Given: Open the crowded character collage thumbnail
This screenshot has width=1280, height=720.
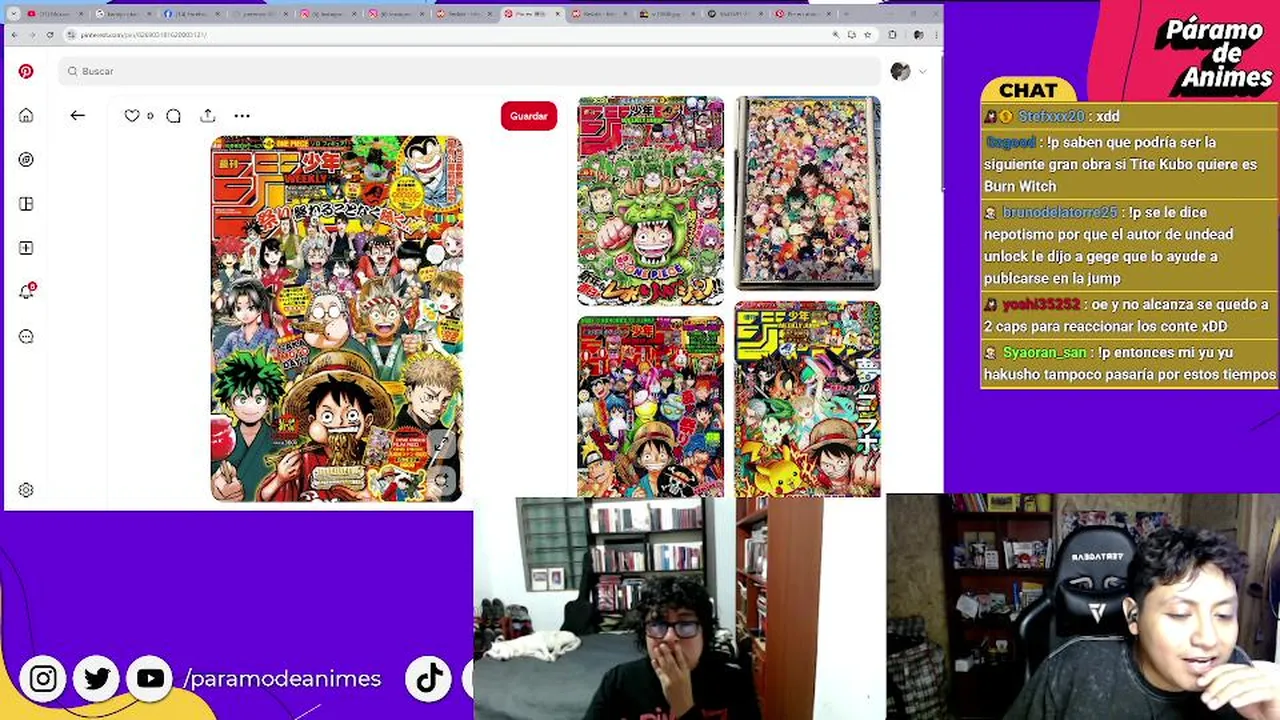Looking at the screenshot, I should (x=808, y=193).
